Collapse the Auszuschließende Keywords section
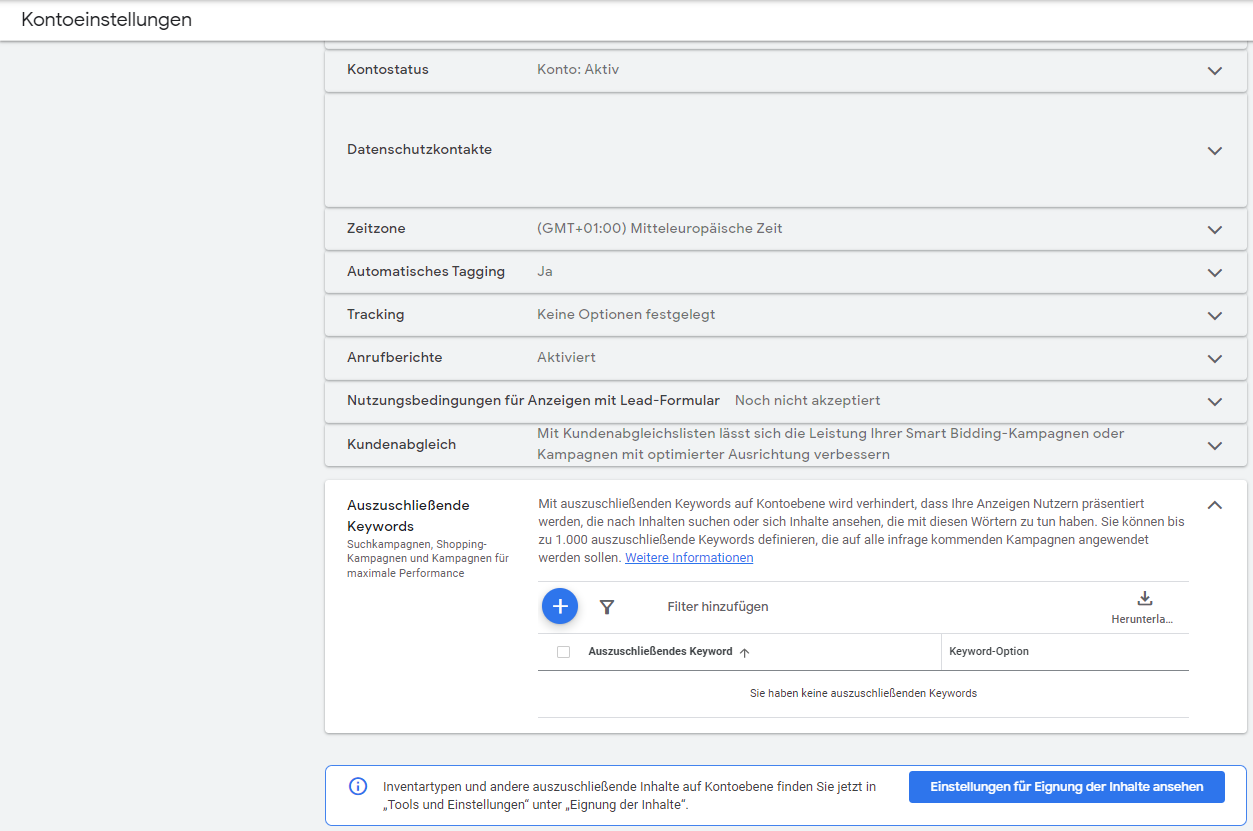Screen dimensions: 1253x831 point(1215,505)
